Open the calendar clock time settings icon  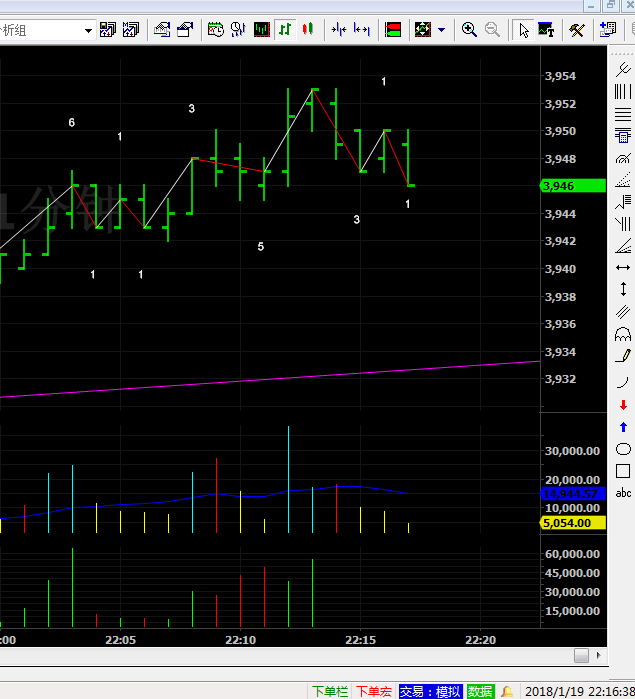click(x=216, y=30)
